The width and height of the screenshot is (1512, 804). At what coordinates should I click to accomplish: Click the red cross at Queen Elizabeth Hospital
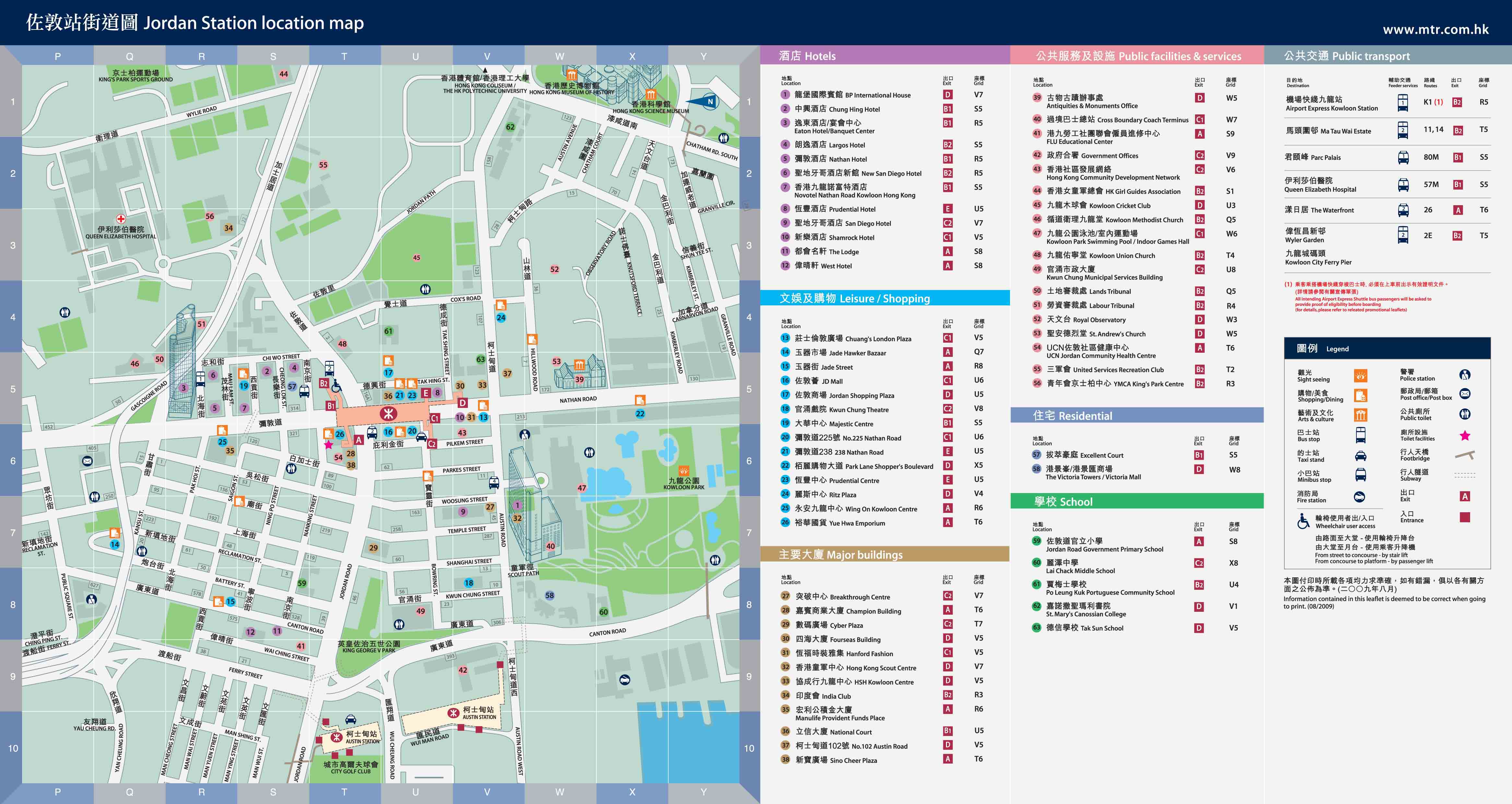[x=121, y=219]
